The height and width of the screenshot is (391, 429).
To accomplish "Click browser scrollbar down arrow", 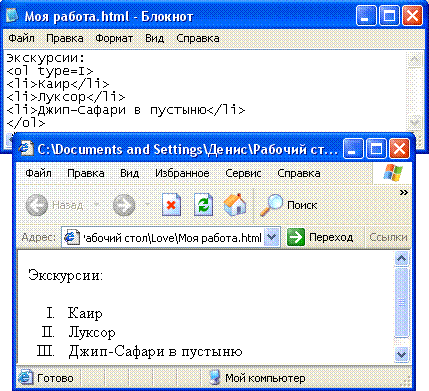I will [401, 354].
